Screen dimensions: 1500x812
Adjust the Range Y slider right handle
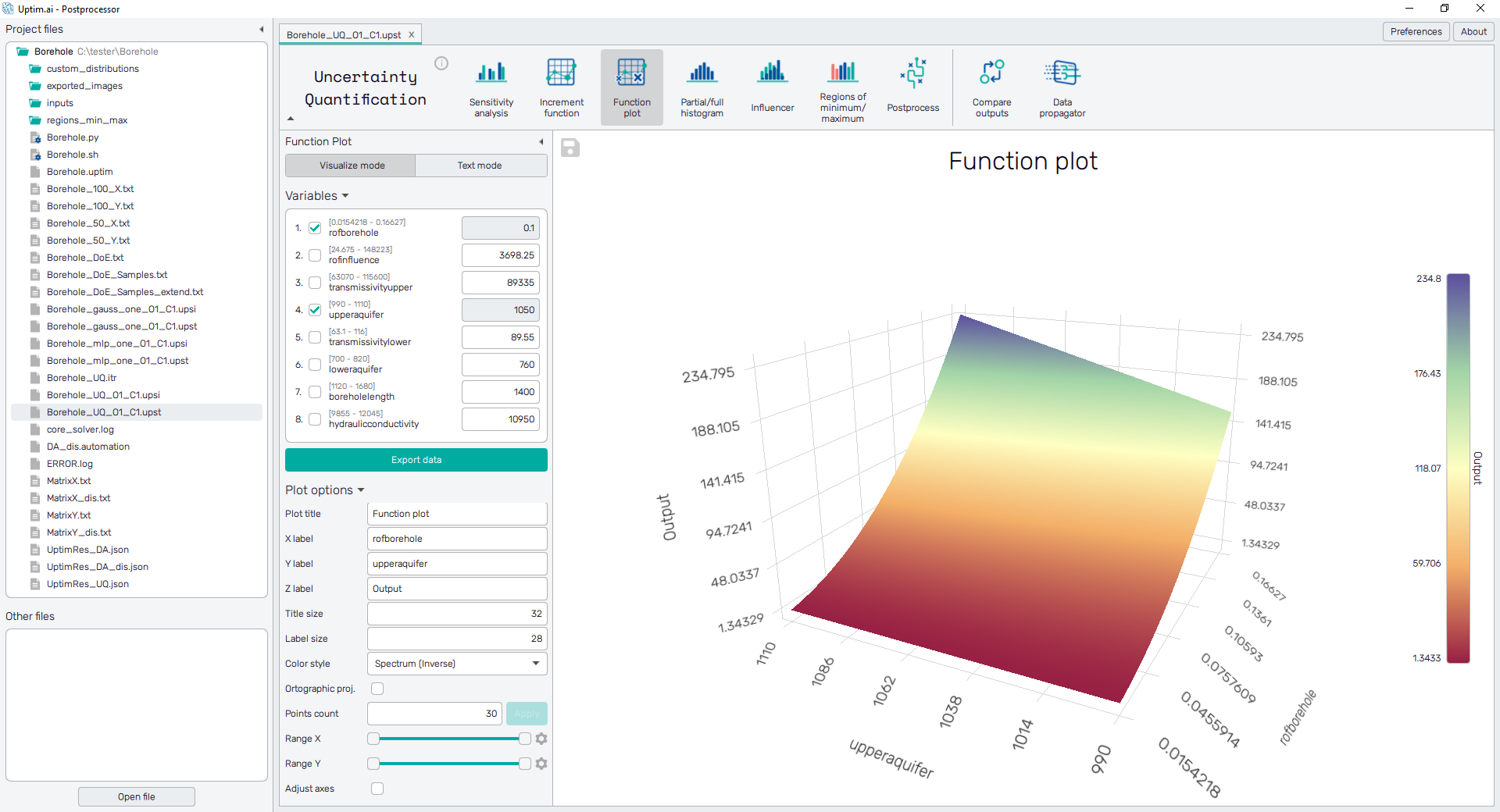tap(525, 764)
